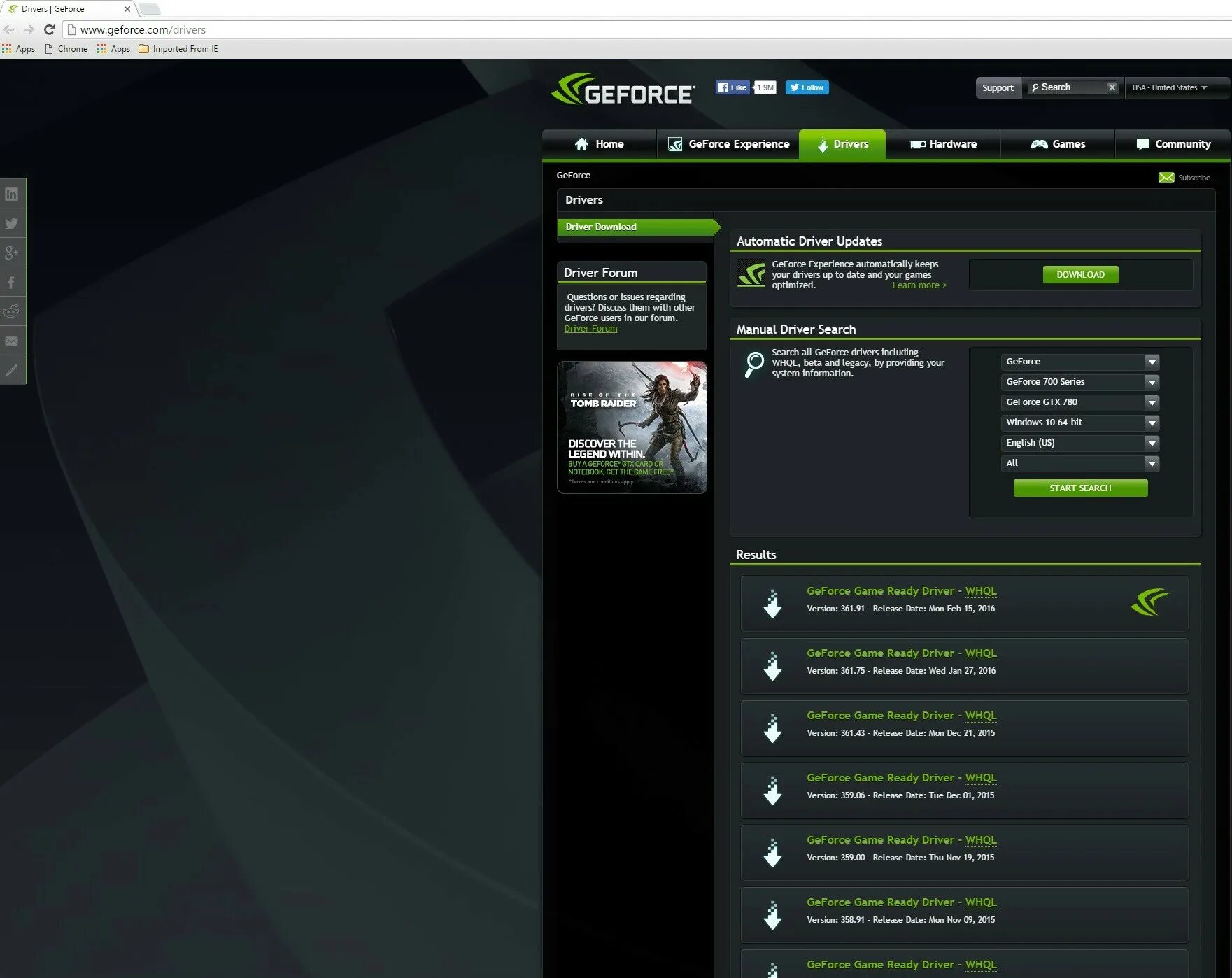
Task: Open driver link for version 361.91
Action: pyautogui.click(x=902, y=591)
